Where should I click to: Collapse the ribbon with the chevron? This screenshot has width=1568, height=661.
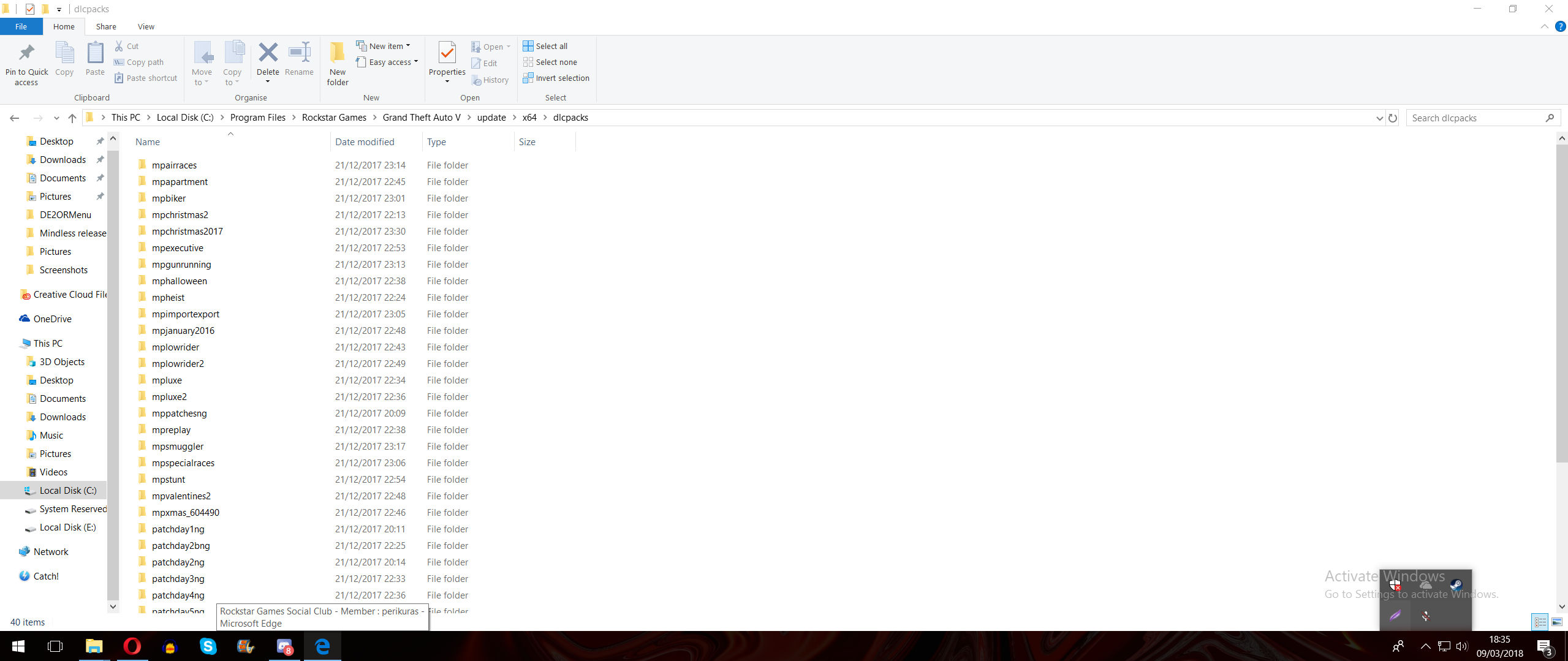coord(1544,26)
